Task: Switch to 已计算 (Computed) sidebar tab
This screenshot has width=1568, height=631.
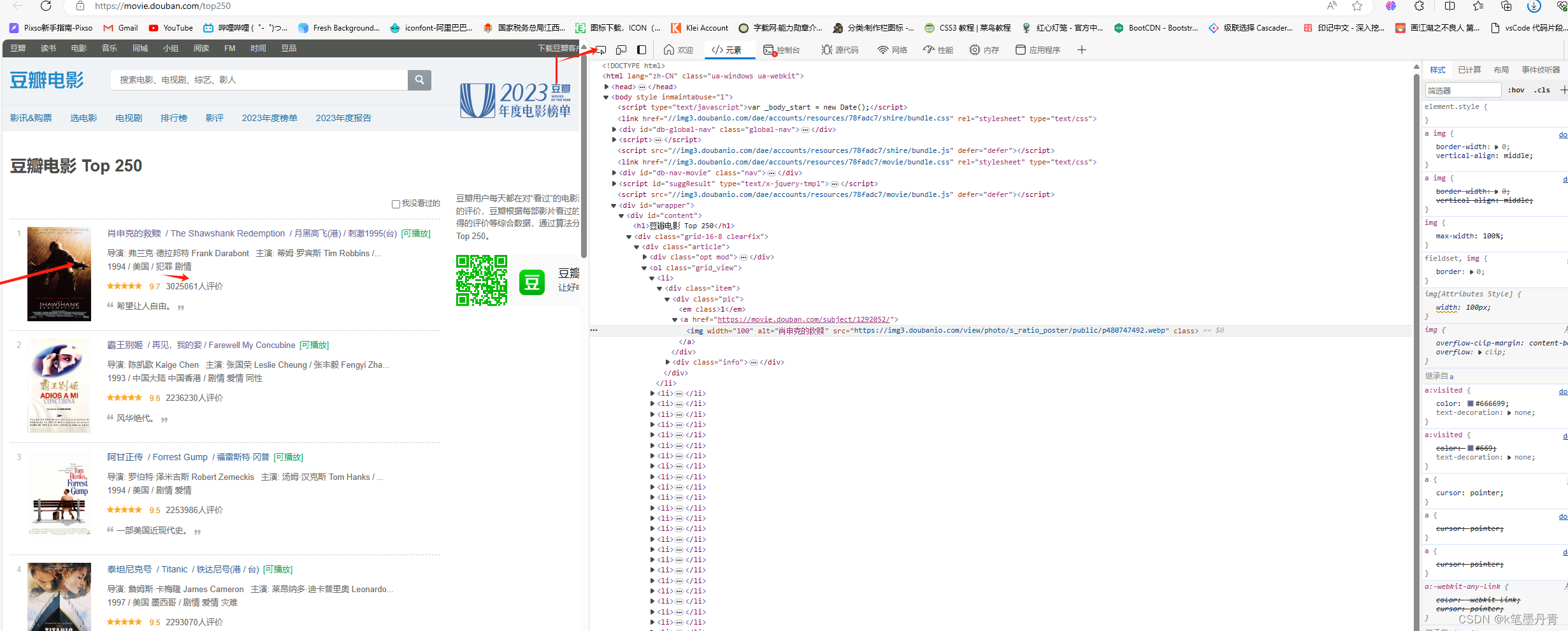Action: (x=1469, y=70)
